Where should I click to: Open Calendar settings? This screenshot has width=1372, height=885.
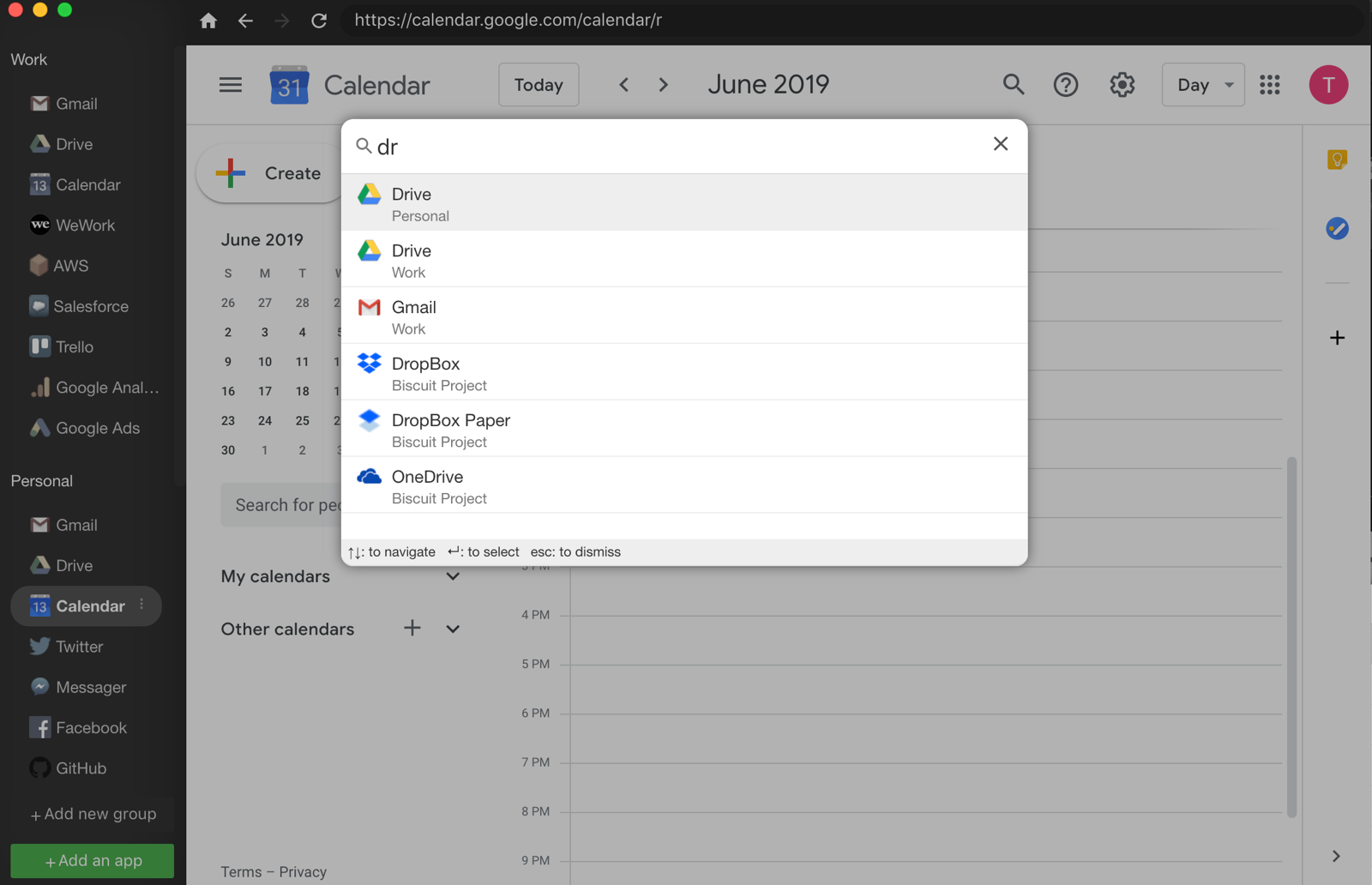(1121, 84)
